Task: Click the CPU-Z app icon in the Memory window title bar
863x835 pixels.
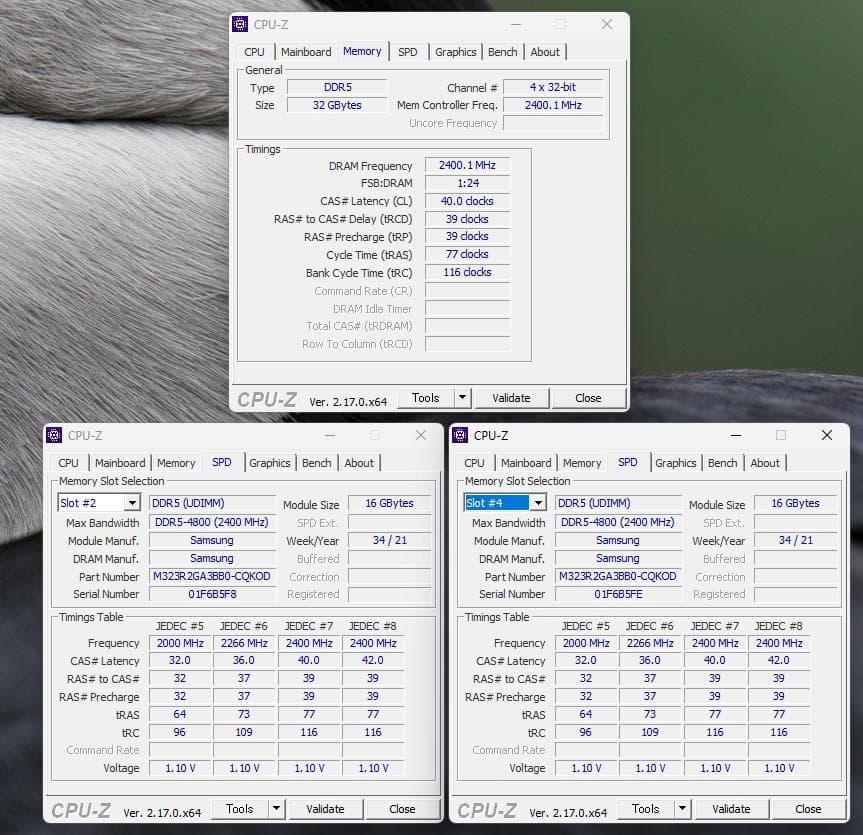Action: 240,24
